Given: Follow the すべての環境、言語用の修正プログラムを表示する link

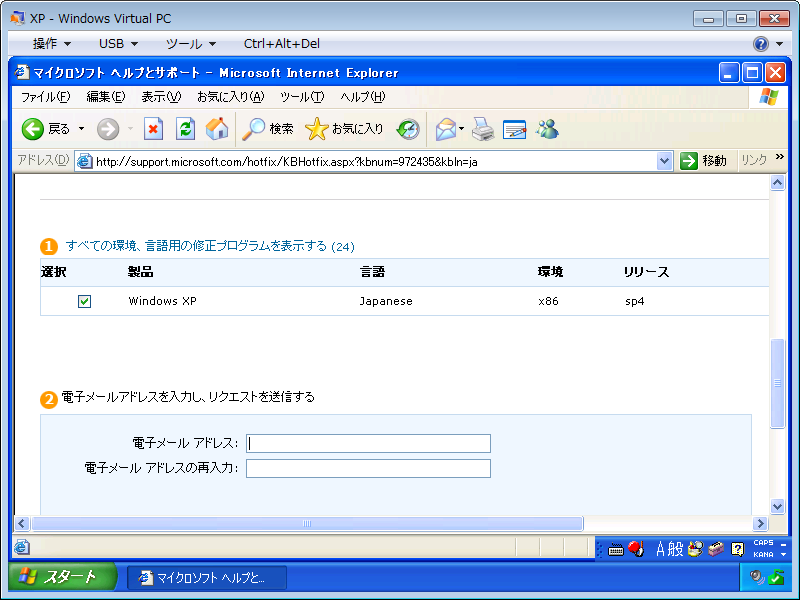Looking at the screenshot, I should coord(210,246).
